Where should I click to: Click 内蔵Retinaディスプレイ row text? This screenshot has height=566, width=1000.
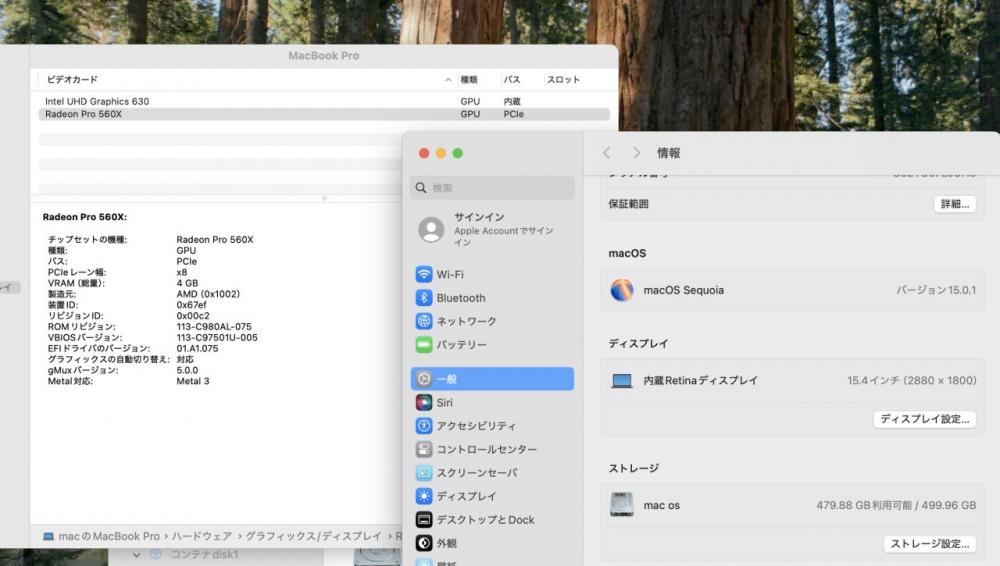[700, 381]
